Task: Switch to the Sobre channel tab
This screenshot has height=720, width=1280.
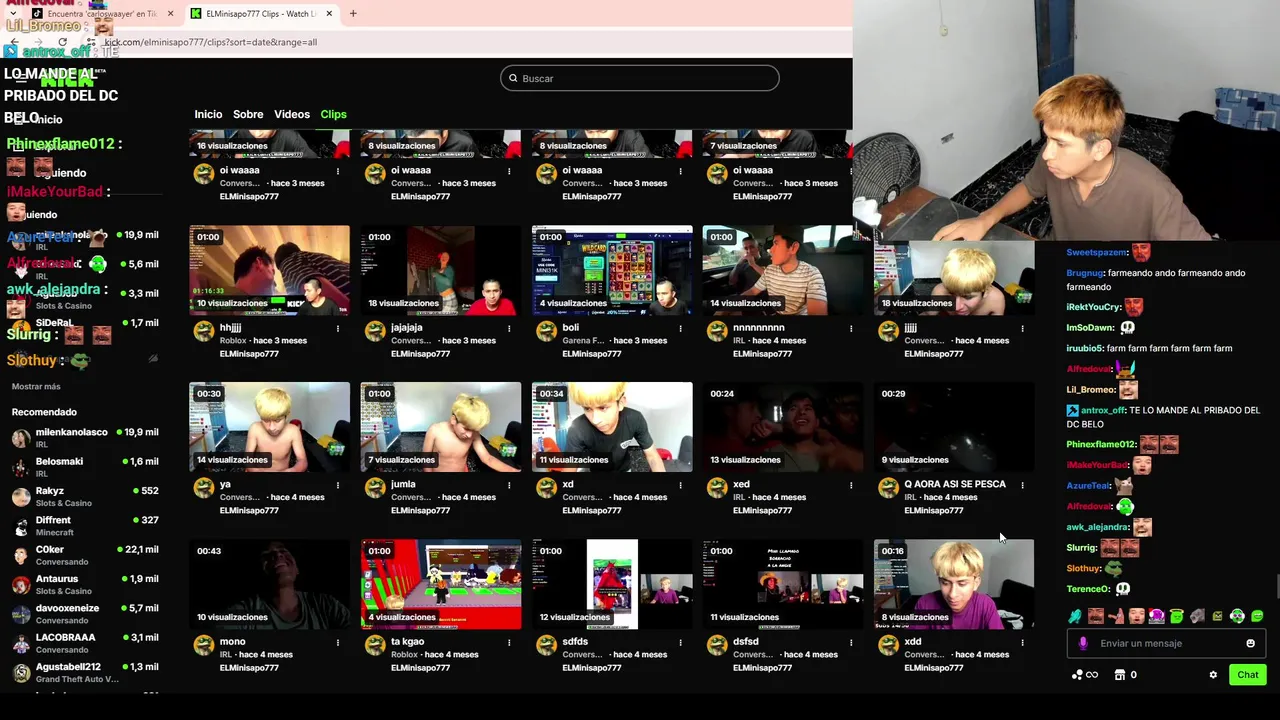Action: (x=248, y=114)
